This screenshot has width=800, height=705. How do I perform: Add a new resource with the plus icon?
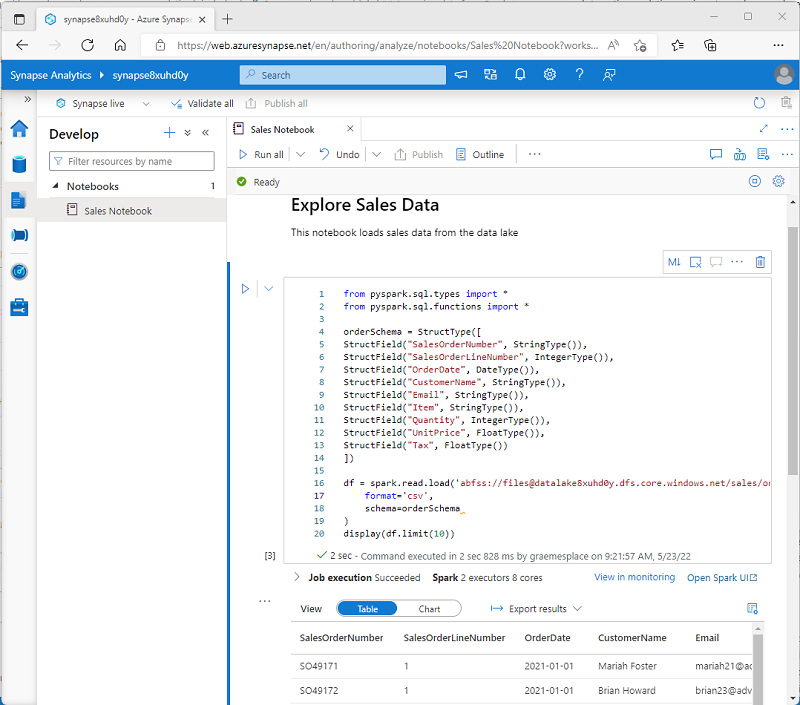169,132
